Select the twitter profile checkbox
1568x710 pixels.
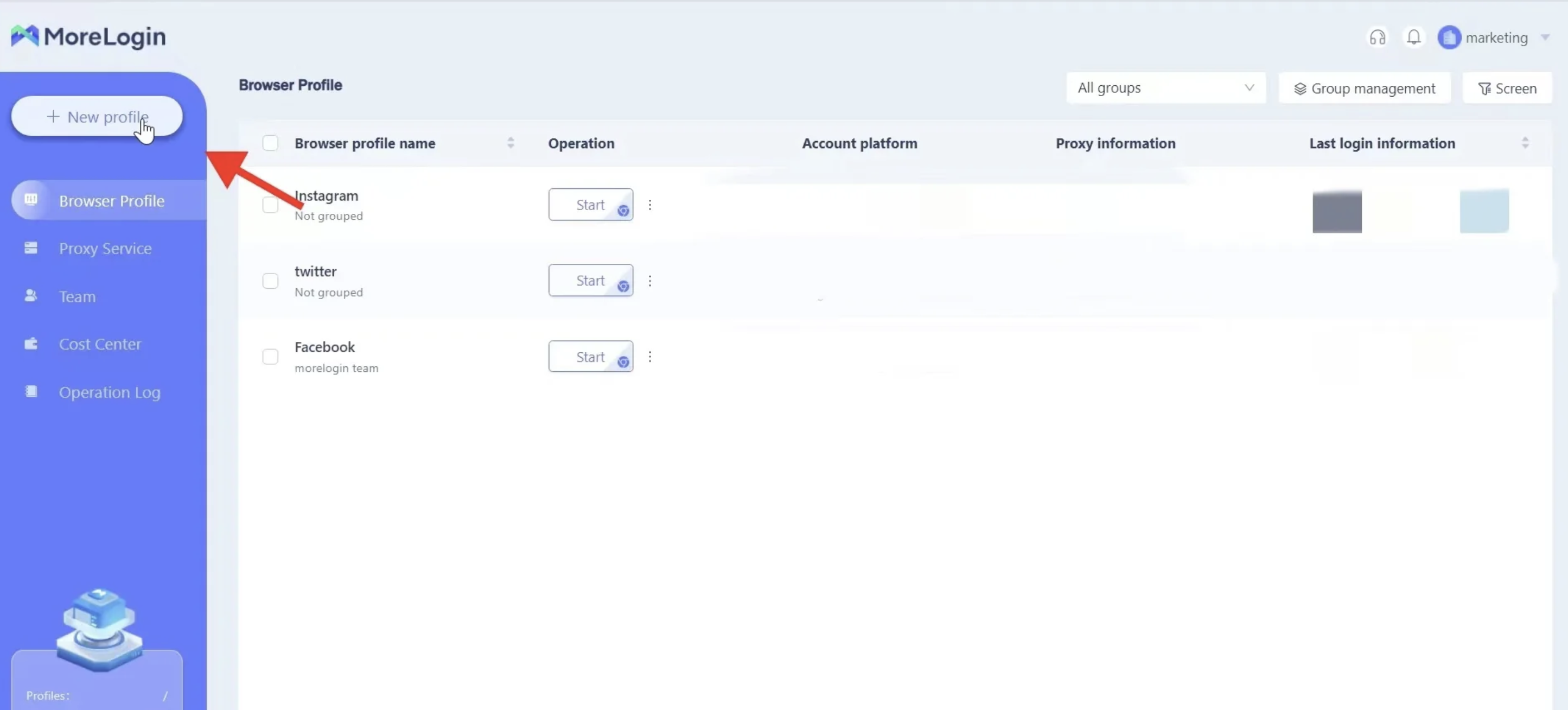tap(270, 281)
